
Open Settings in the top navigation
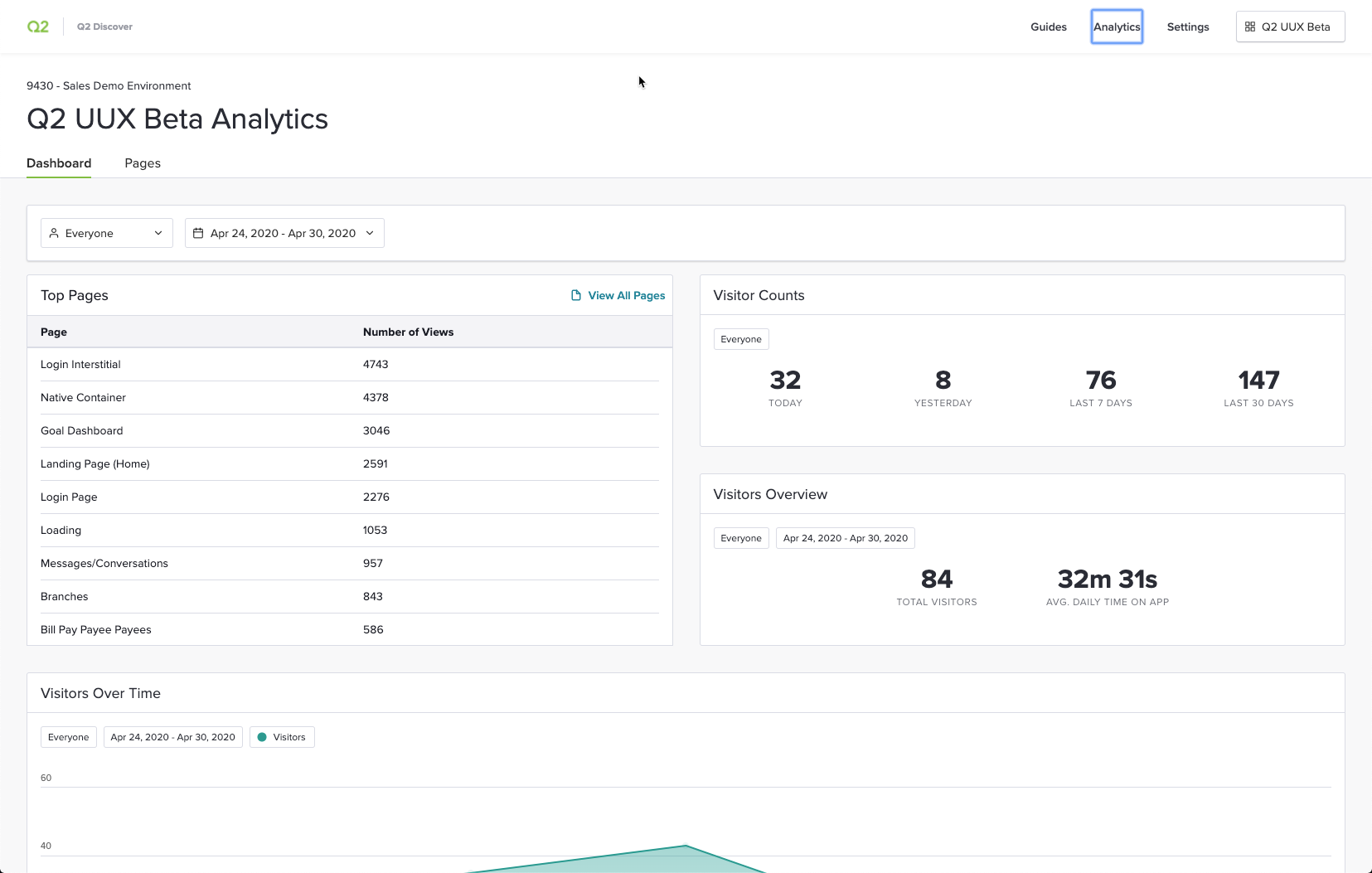(x=1188, y=27)
